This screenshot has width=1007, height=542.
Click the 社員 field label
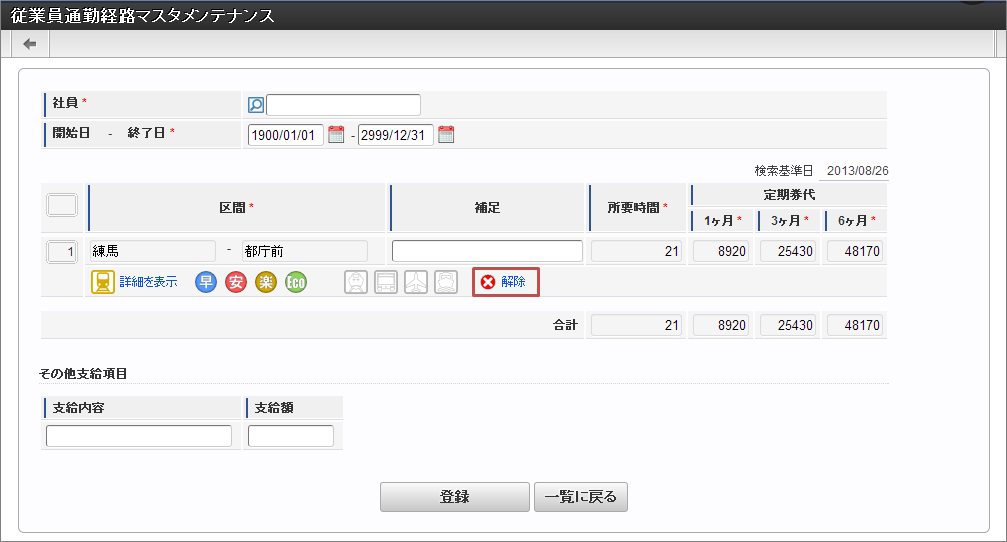coord(65,103)
